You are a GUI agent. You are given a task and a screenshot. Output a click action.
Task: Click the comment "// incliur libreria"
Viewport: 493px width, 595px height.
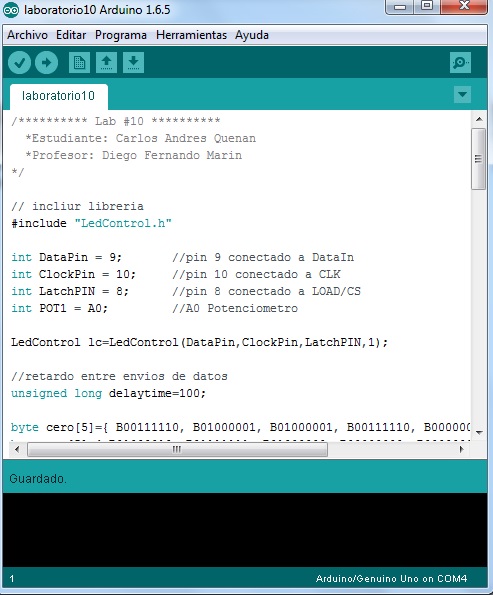77,206
